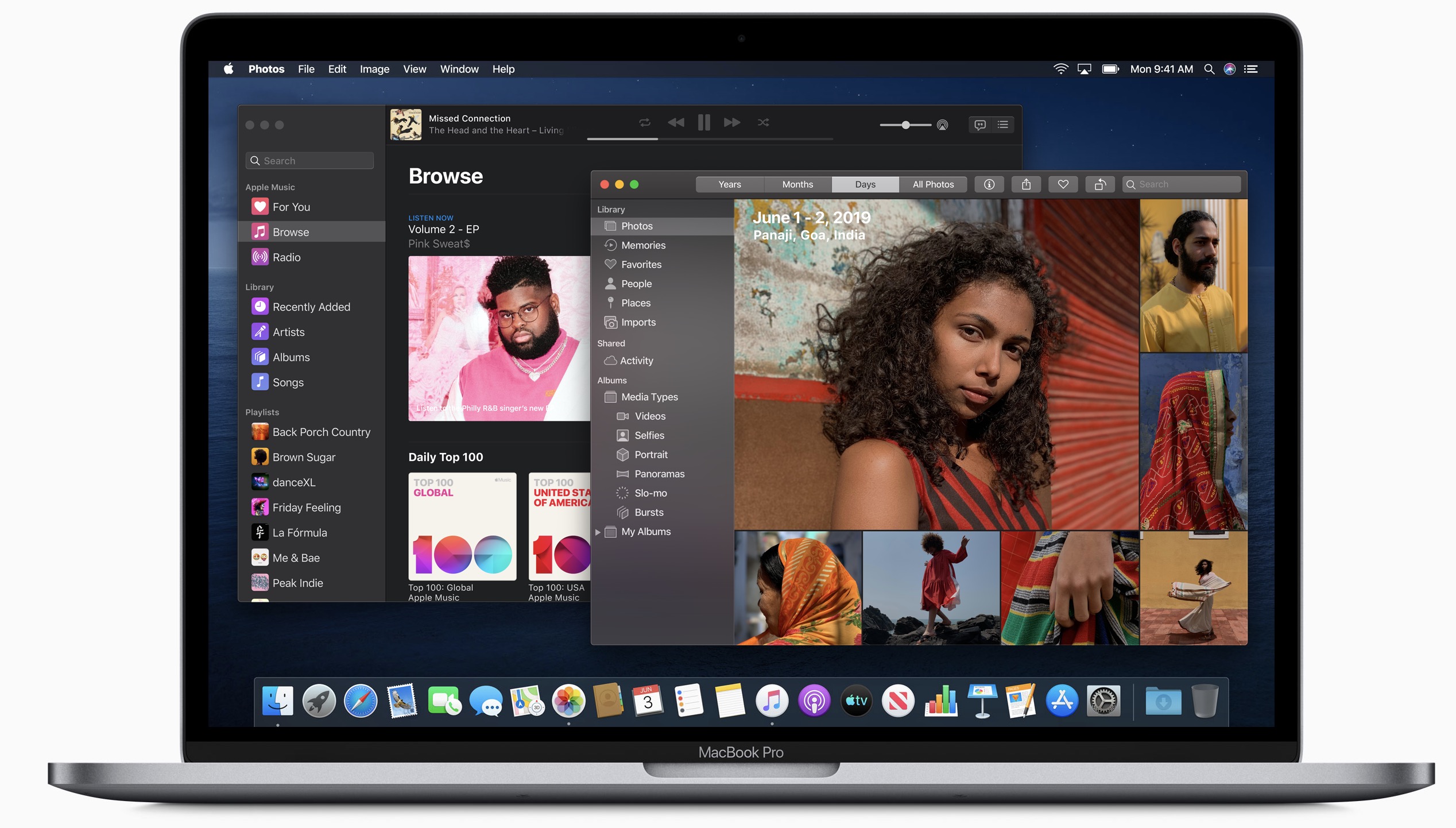Open the Notification Center menu bar icon

point(1251,69)
